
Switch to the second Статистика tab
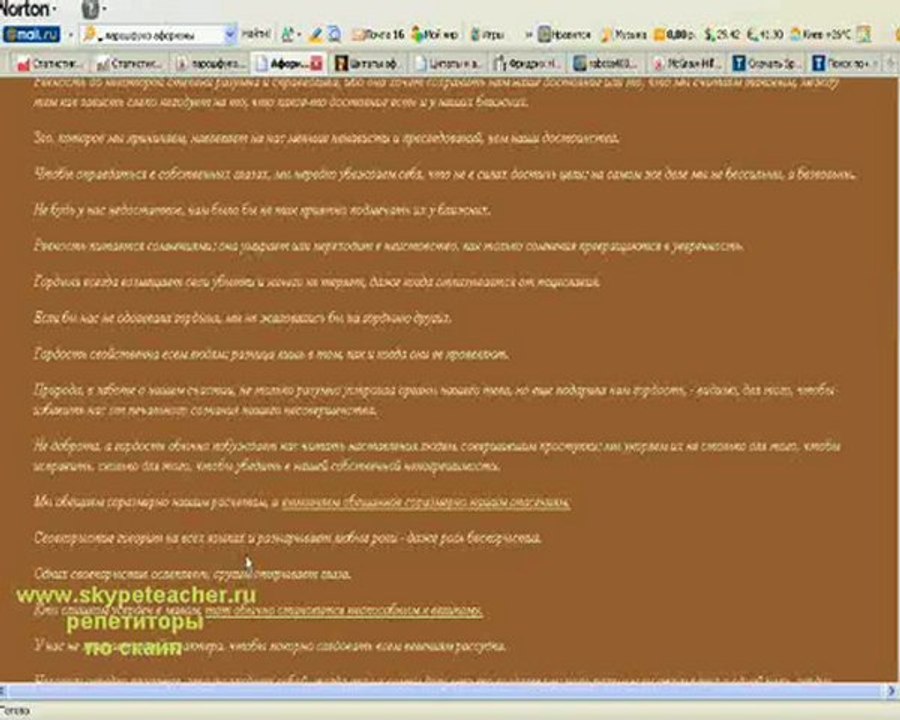129,63
